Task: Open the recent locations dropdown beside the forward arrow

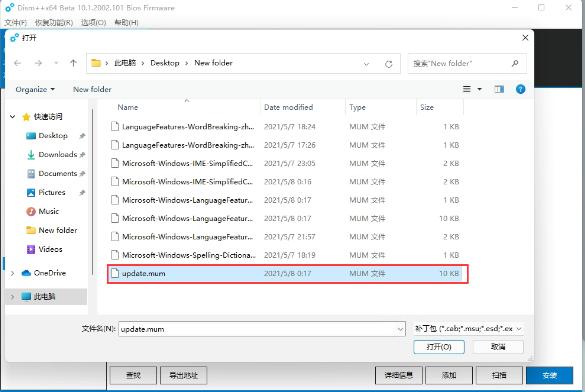Action: pyautogui.click(x=56, y=63)
